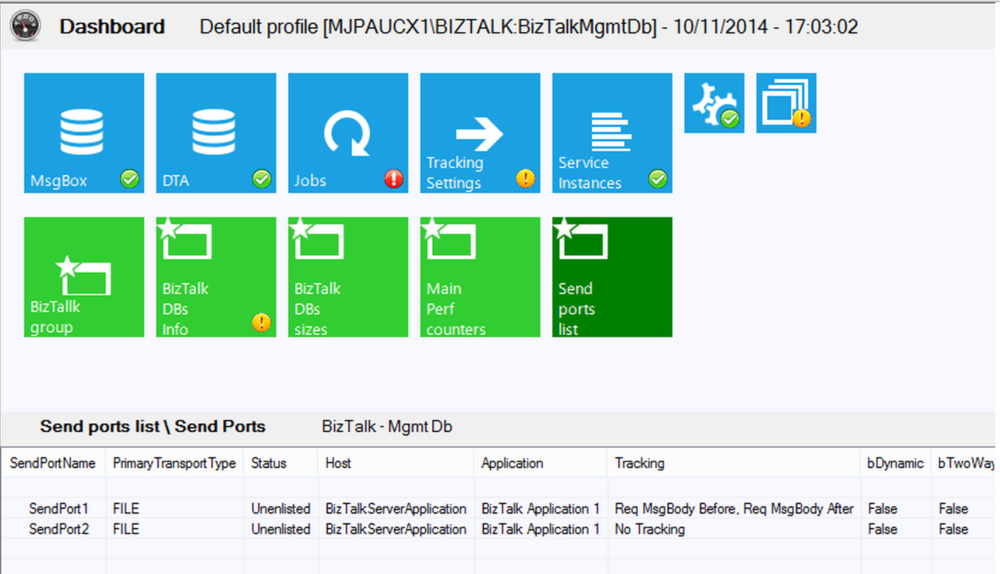
Task: Click BizTalkServerApplication host in SendPort1 row
Action: (x=396, y=508)
